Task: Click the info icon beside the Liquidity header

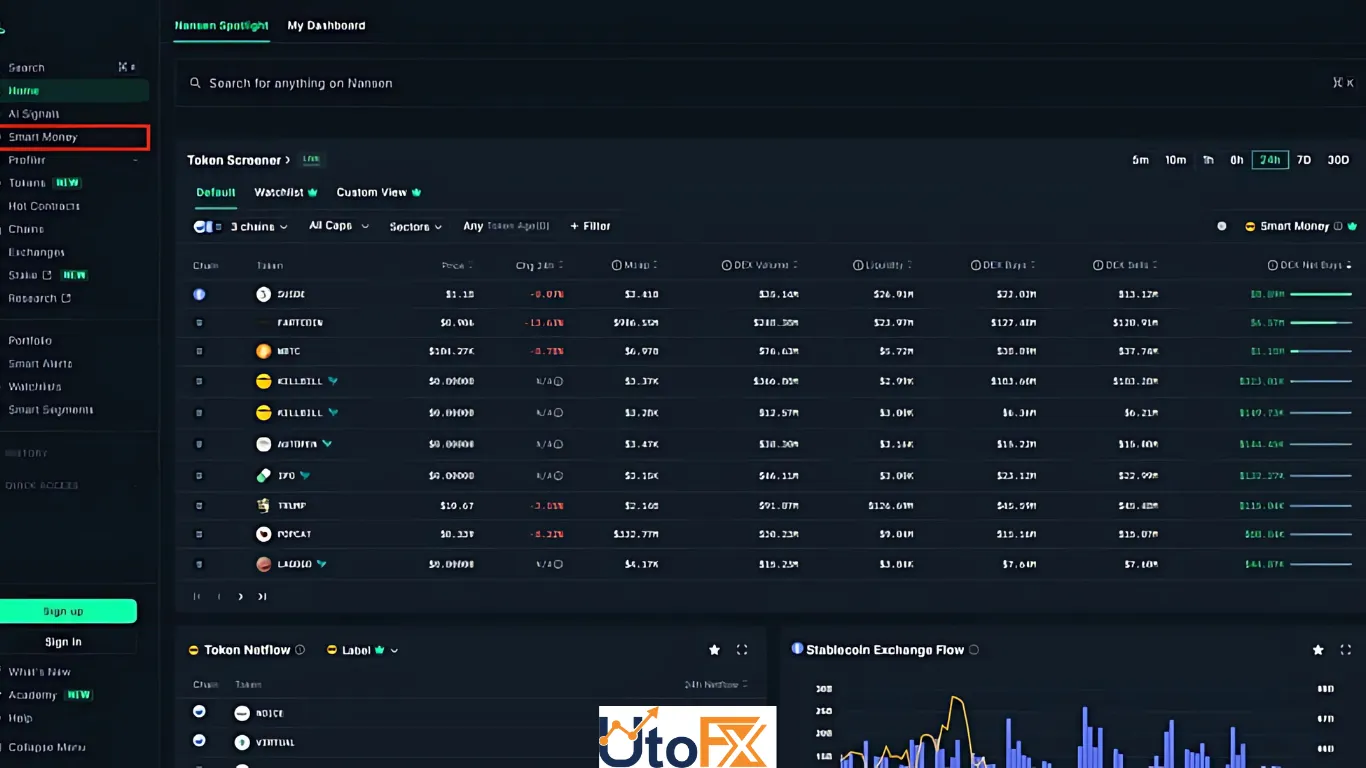Action: tap(858, 265)
